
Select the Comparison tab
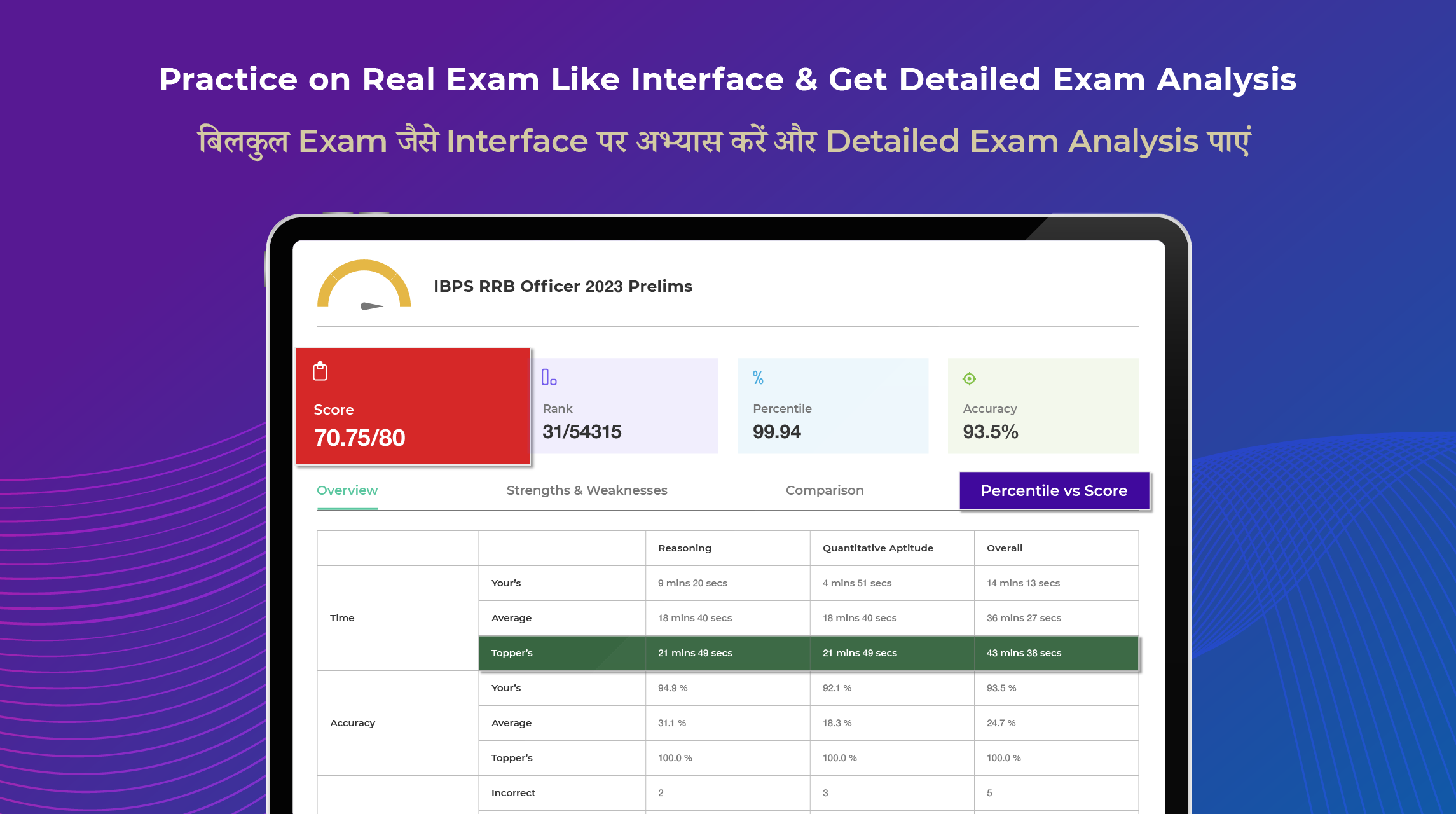(824, 490)
